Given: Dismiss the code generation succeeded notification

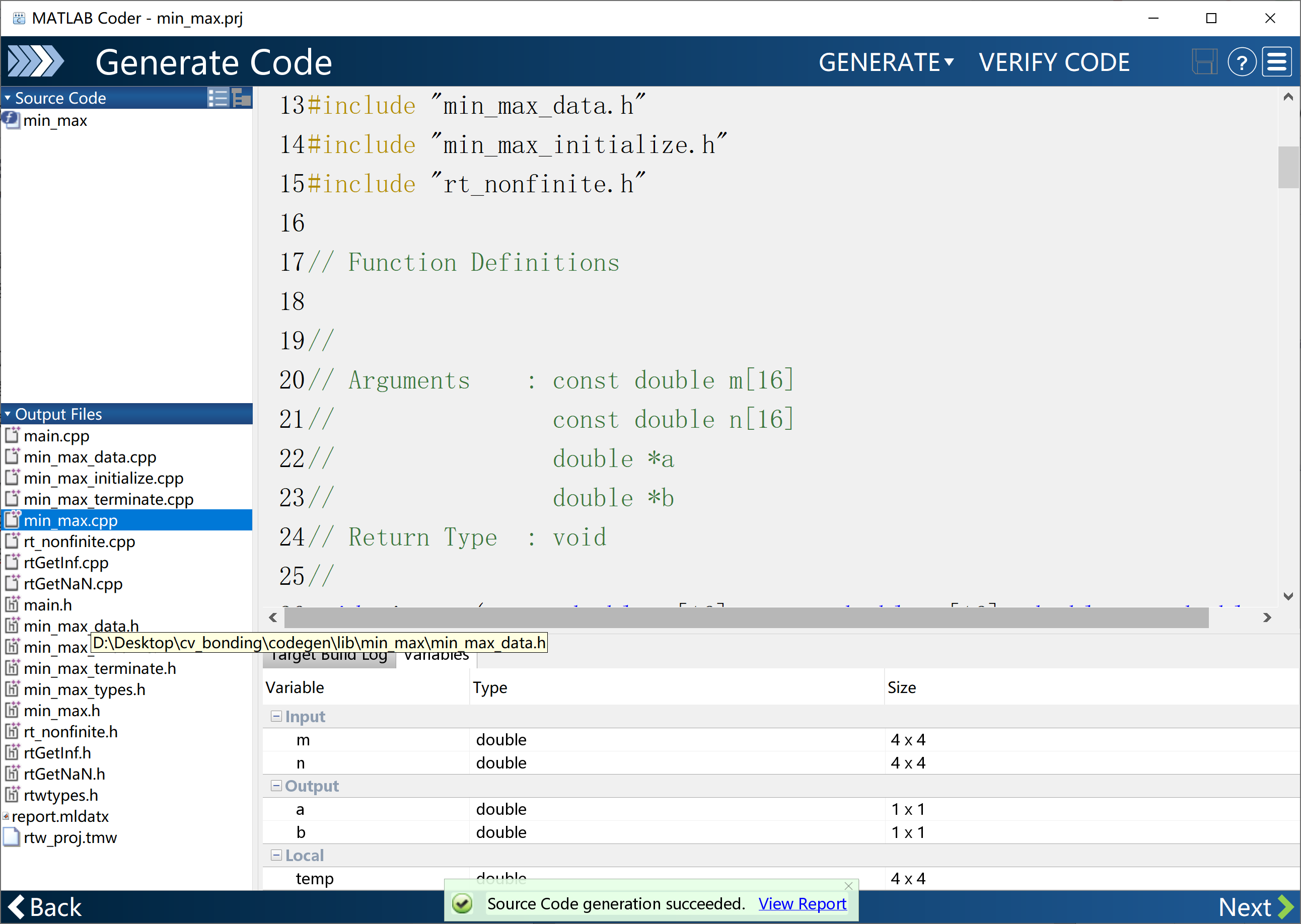Looking at the screenshot, I should [x=848, y=885].
